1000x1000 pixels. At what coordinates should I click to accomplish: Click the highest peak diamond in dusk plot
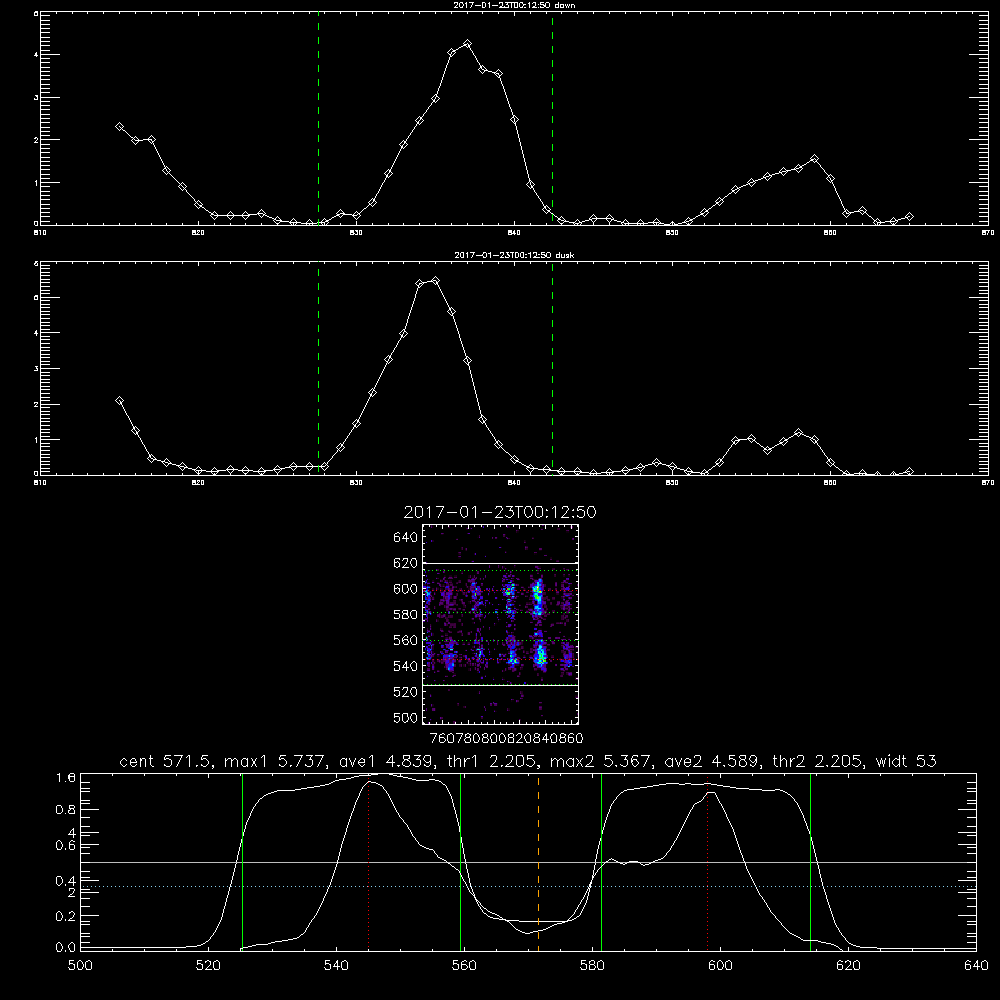436,281
